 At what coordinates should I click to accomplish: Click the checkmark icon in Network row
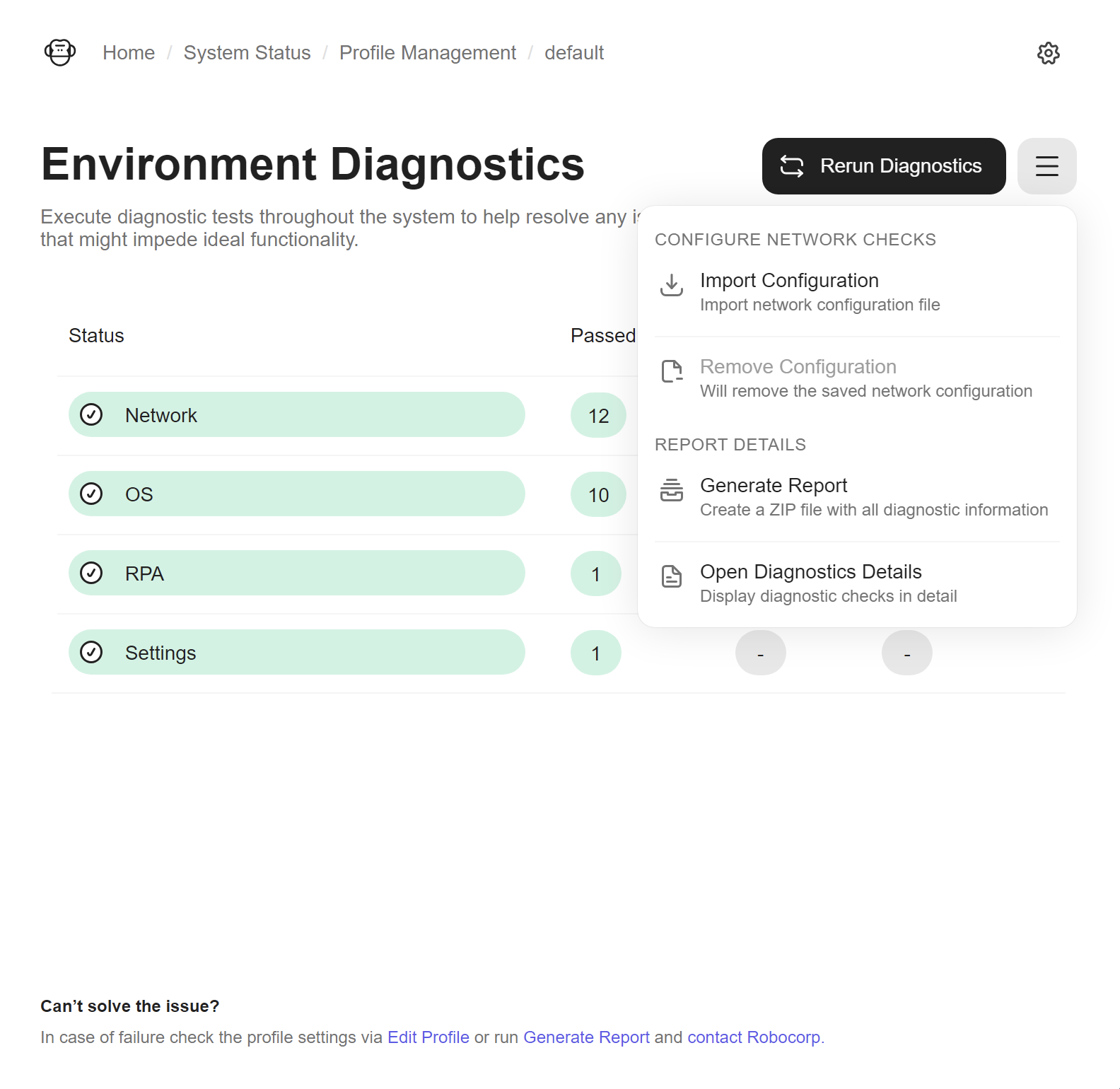coord(91,414)
